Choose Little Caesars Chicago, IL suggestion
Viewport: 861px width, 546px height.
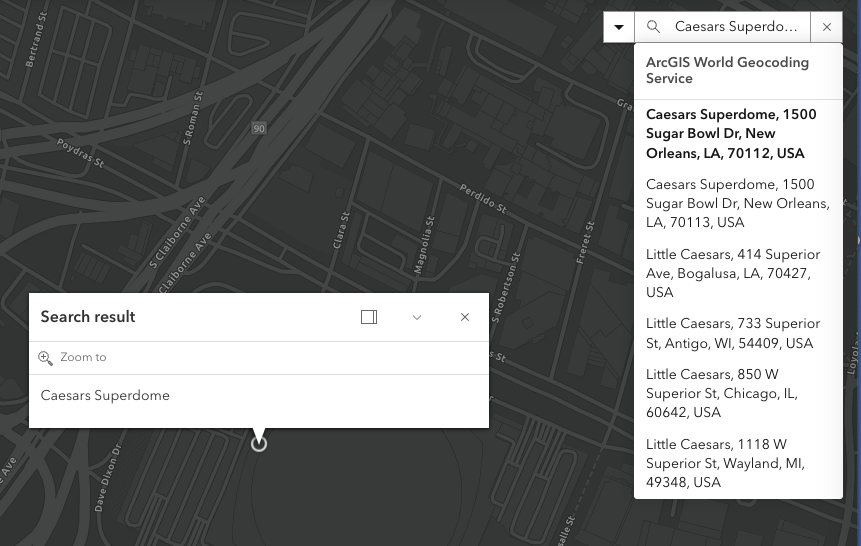(x=738, y=393)
